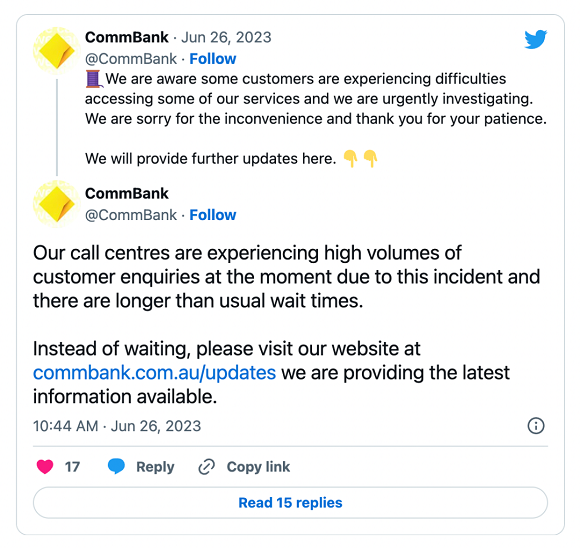Click the second pointing-down hand emoji
This screenshot has height=548, width=580.
pos(370,159)
